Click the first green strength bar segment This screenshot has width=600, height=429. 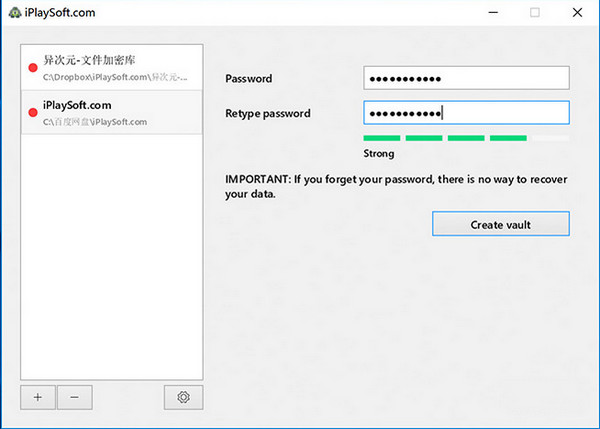click(382, 138)
